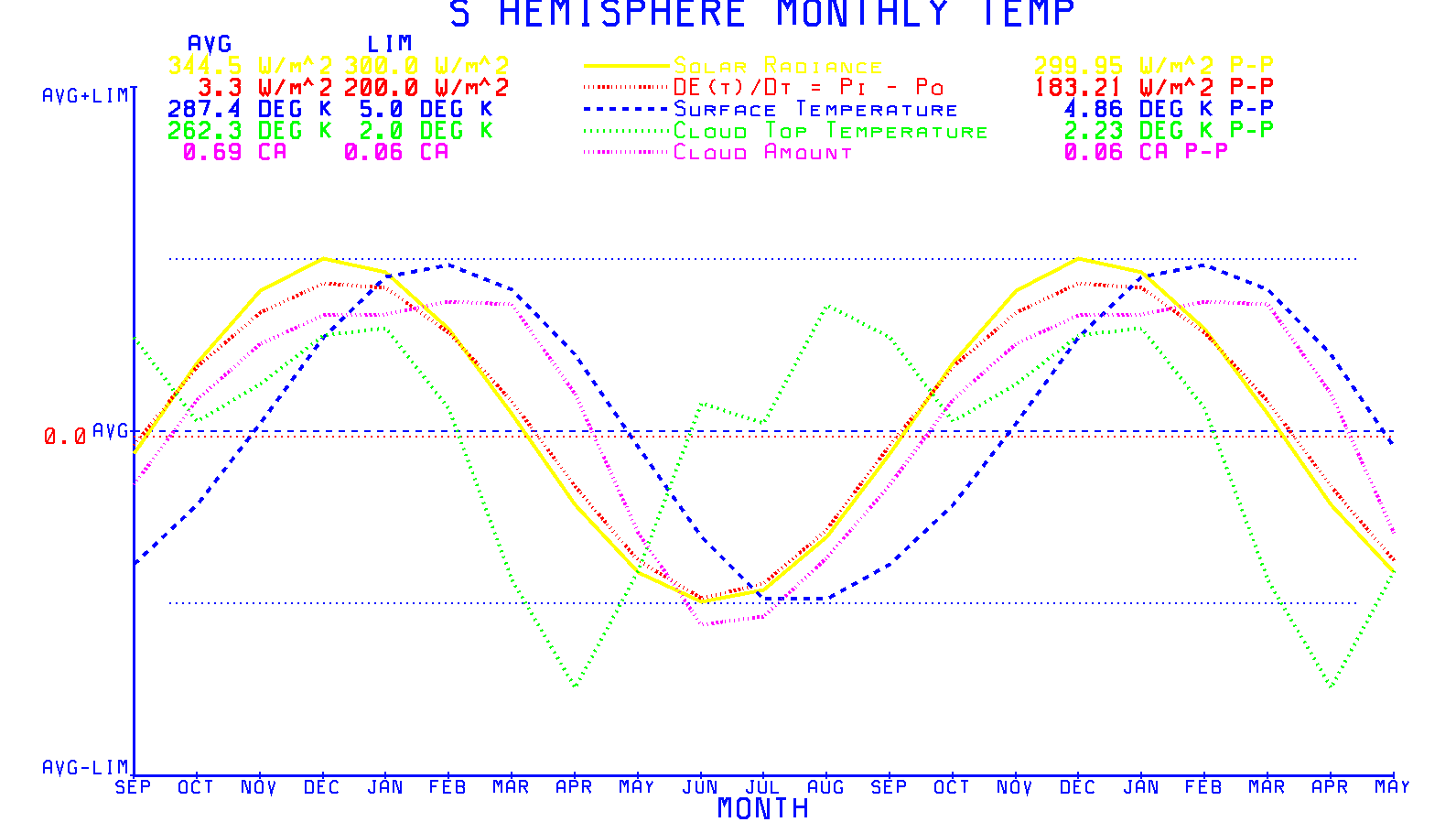Click the 4.86 DEG K P-P value
Screen dimensions: 1456x822
(x=1168, y=109)
